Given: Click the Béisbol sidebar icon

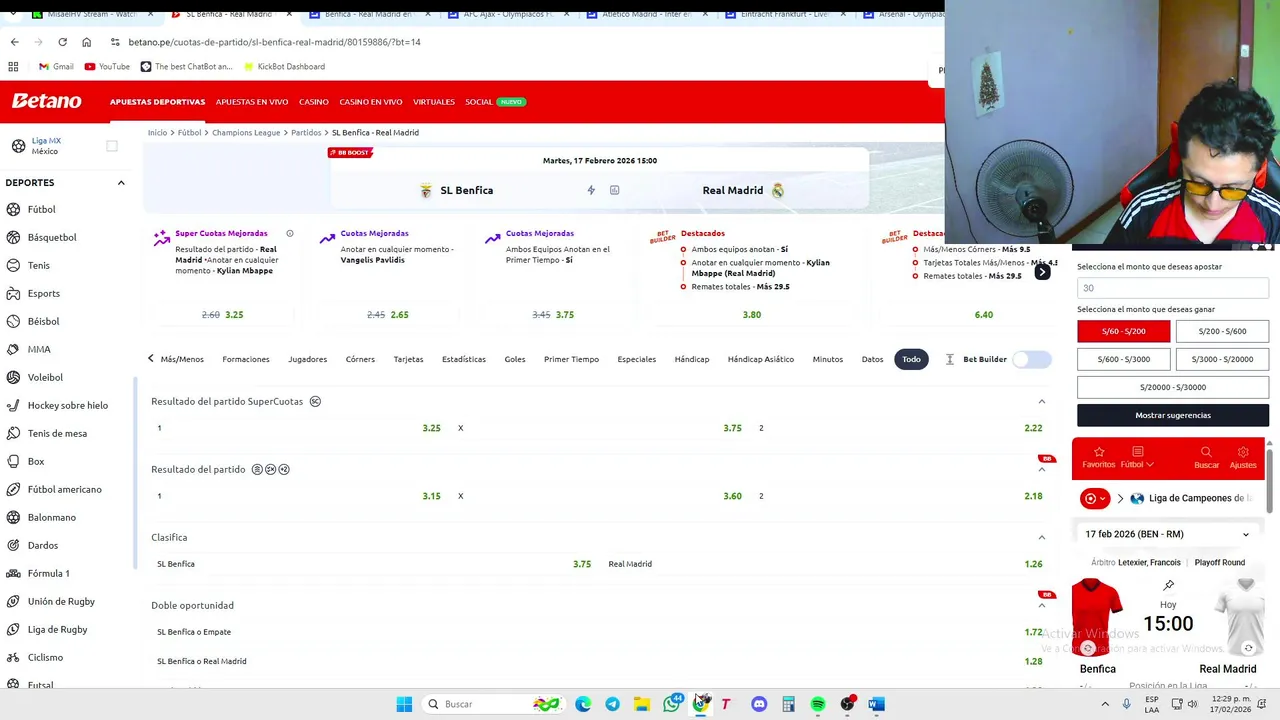Looking at the screenshot, I should (14, 321).
